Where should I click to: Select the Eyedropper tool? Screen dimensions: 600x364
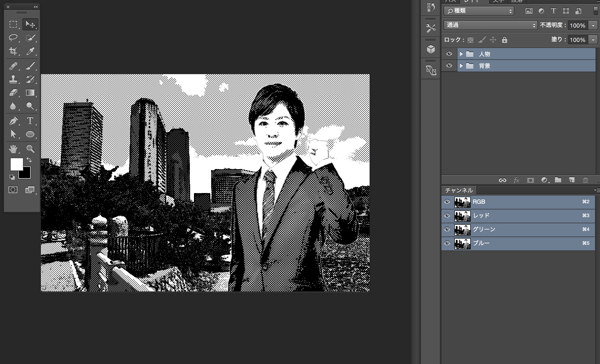point(30,51)
